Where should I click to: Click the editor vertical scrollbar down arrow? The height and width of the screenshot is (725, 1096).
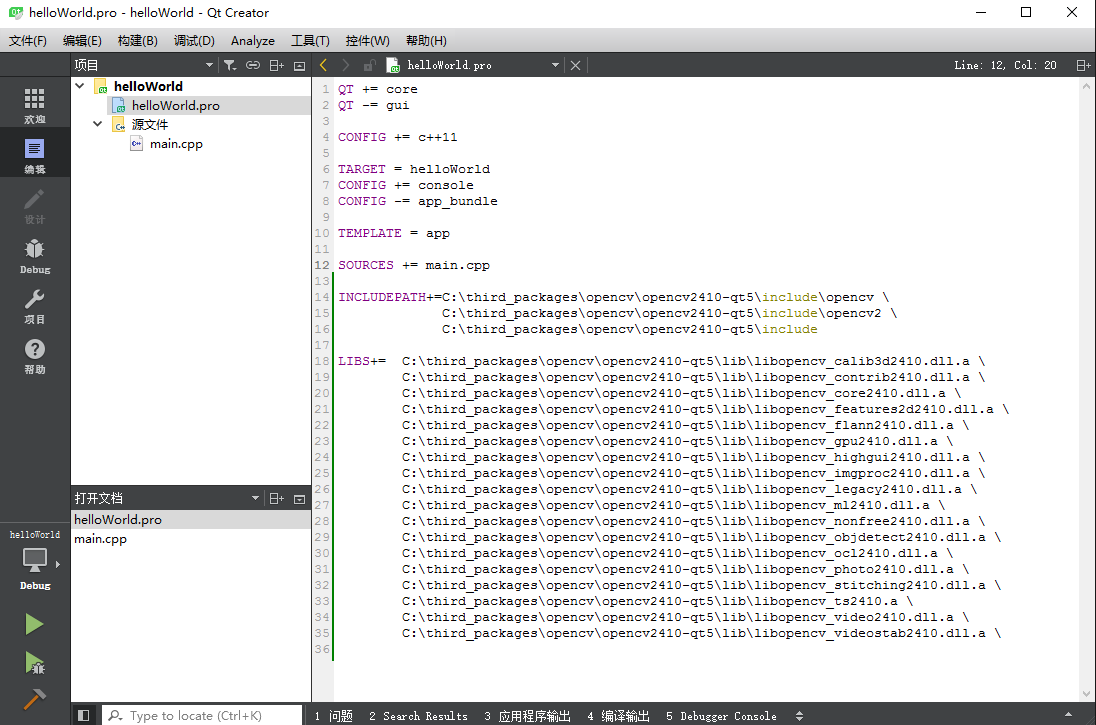click(1086, 694)
